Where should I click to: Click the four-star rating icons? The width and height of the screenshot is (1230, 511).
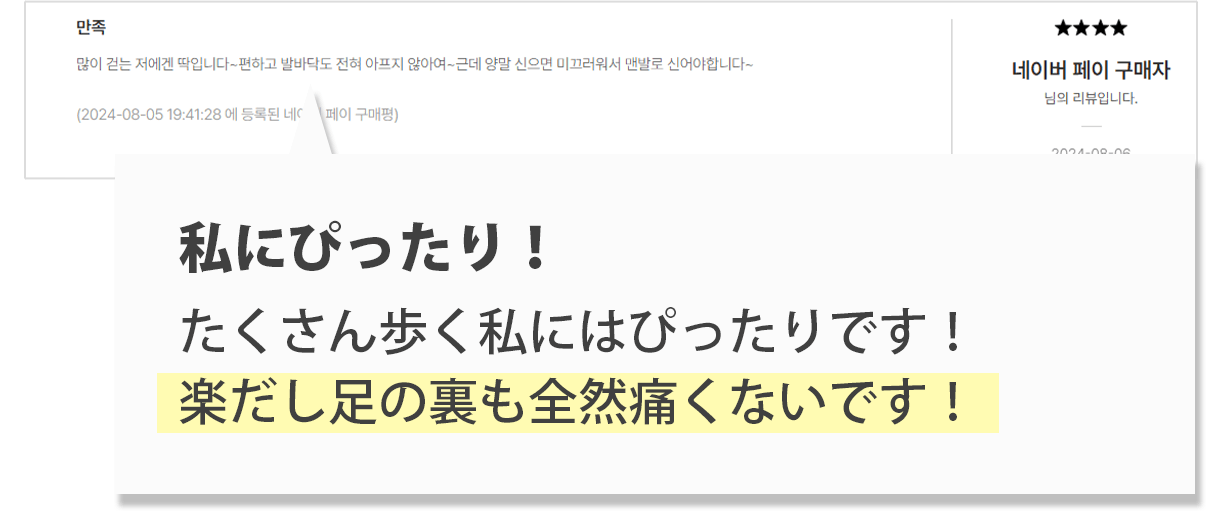click(x=1090, y=28)
